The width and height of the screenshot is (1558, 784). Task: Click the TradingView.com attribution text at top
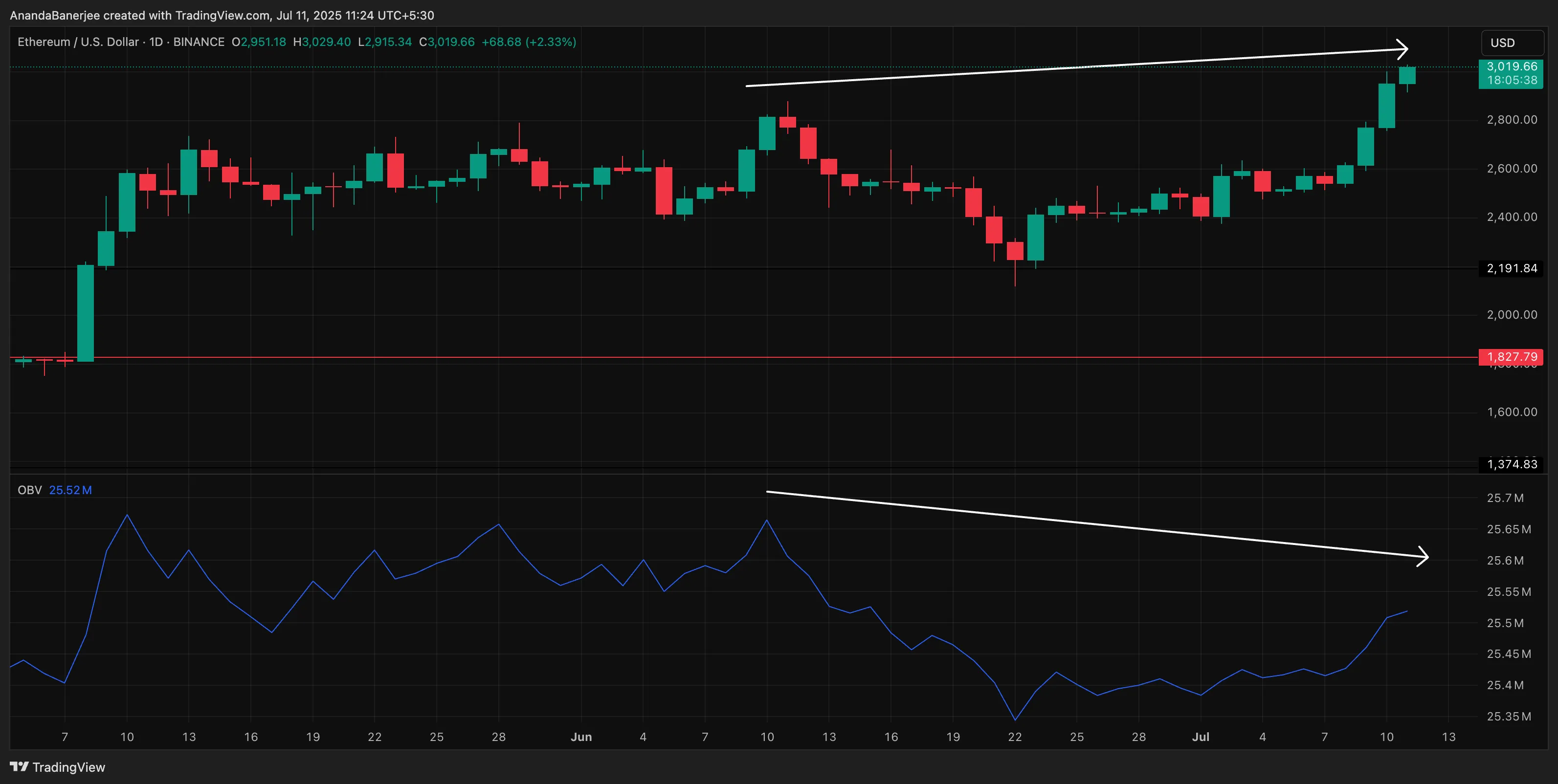click(x=223, y=15)
